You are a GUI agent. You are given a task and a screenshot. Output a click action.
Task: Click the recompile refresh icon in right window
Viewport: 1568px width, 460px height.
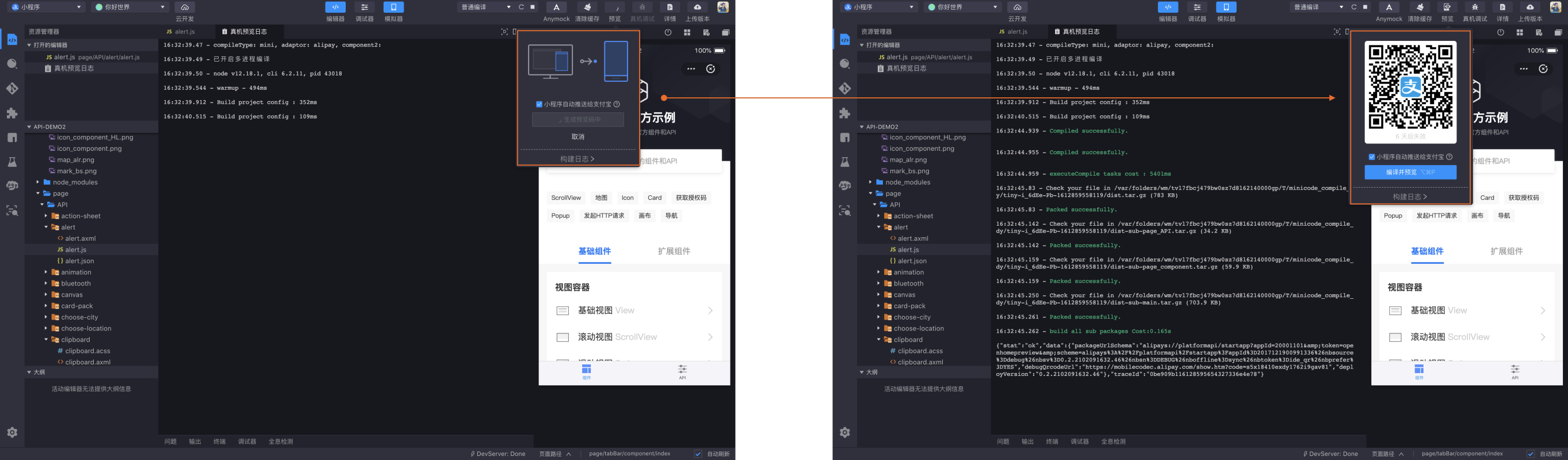click(1354, 7)
